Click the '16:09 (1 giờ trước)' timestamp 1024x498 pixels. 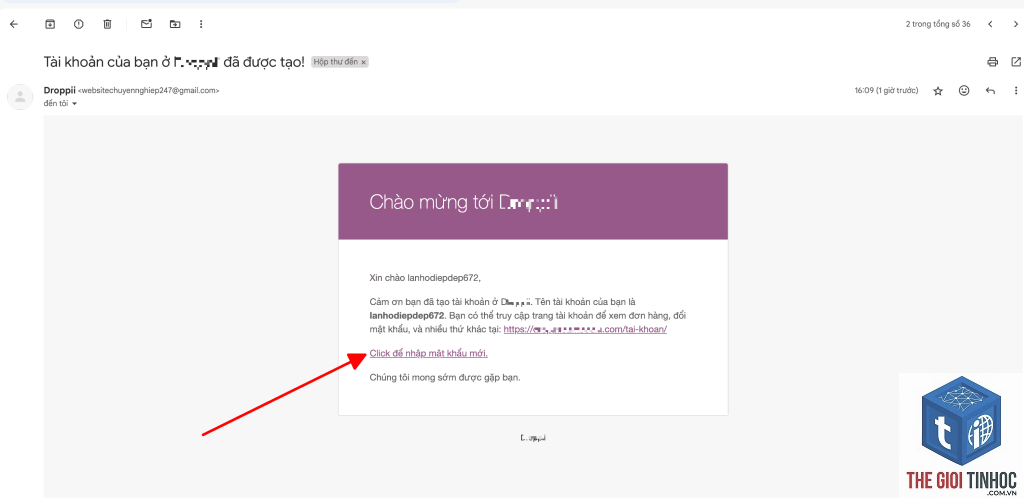[x=886, y=91]
